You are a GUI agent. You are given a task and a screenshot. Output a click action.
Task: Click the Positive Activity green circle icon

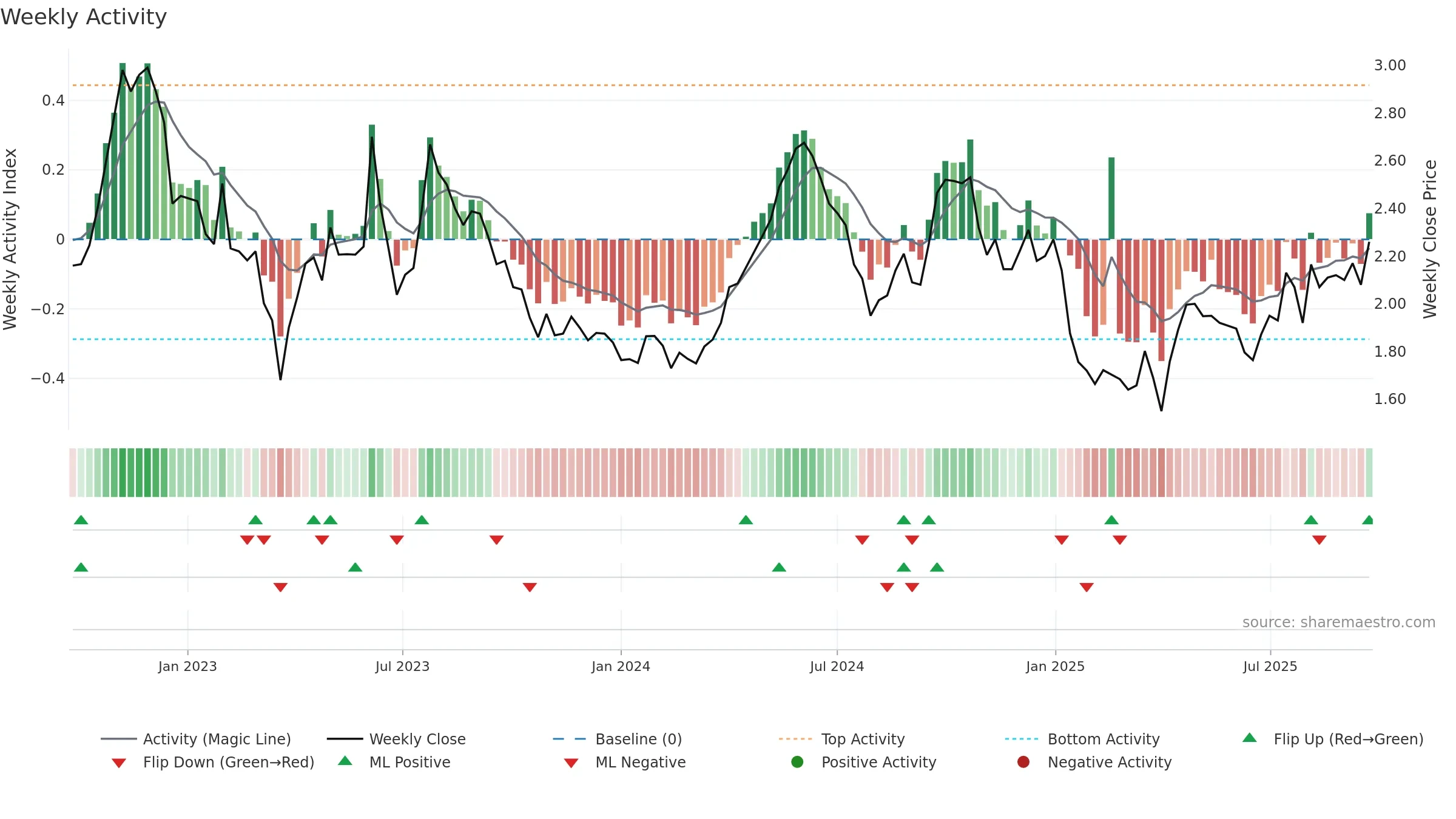[797, 761]
